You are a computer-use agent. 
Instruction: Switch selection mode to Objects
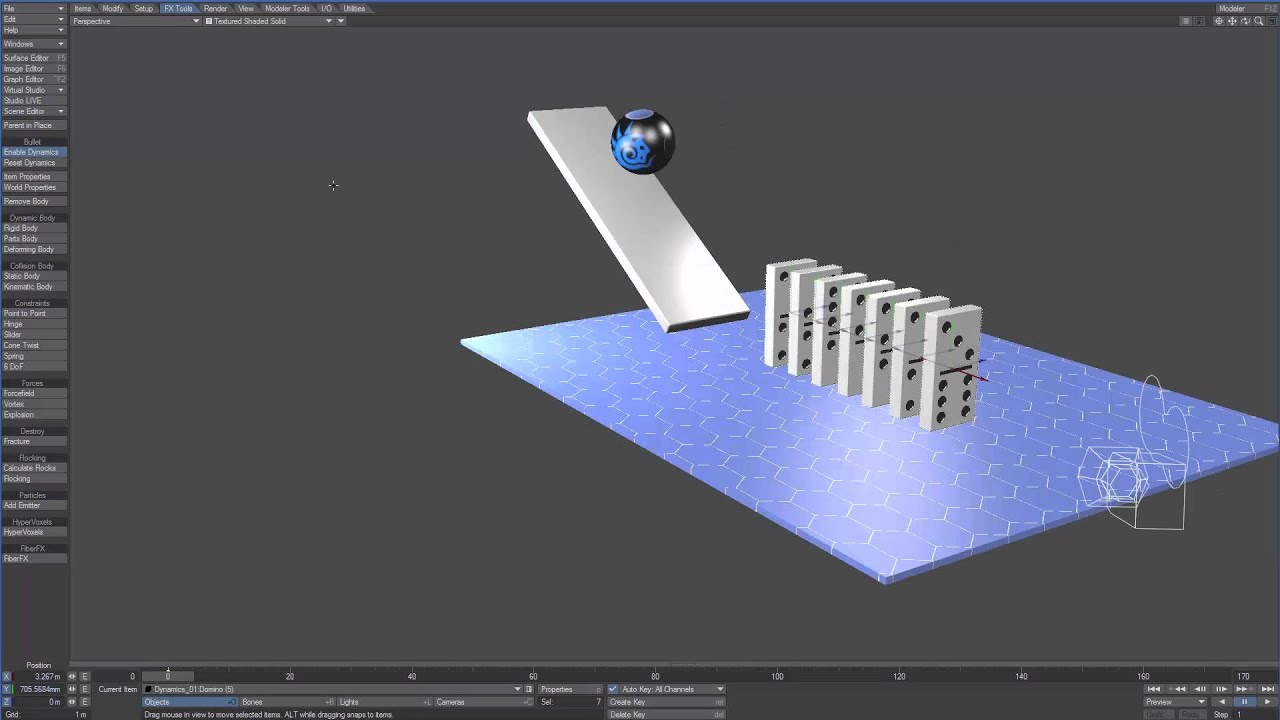coord(190,702)
